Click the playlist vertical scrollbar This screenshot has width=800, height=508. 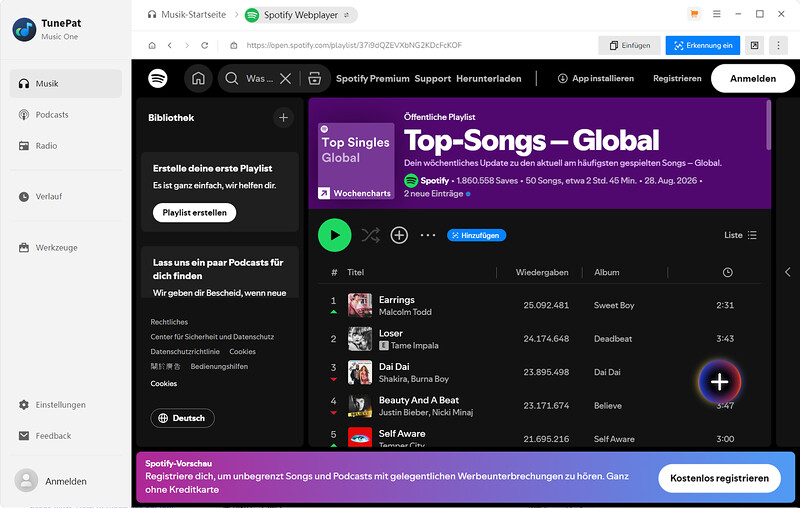tap(768, 125)
